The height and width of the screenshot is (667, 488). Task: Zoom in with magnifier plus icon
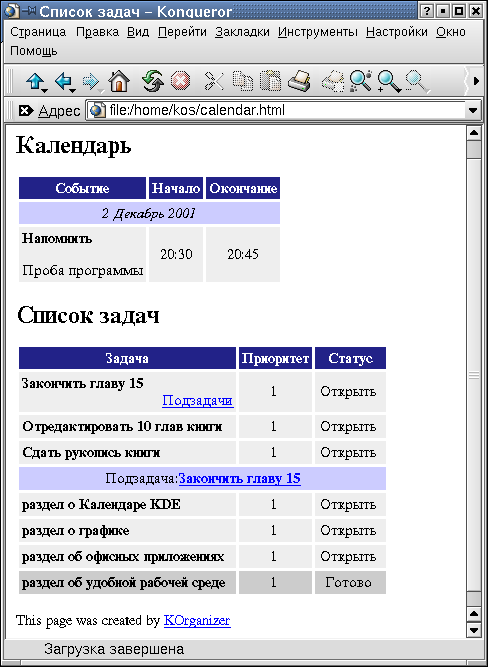389,82
